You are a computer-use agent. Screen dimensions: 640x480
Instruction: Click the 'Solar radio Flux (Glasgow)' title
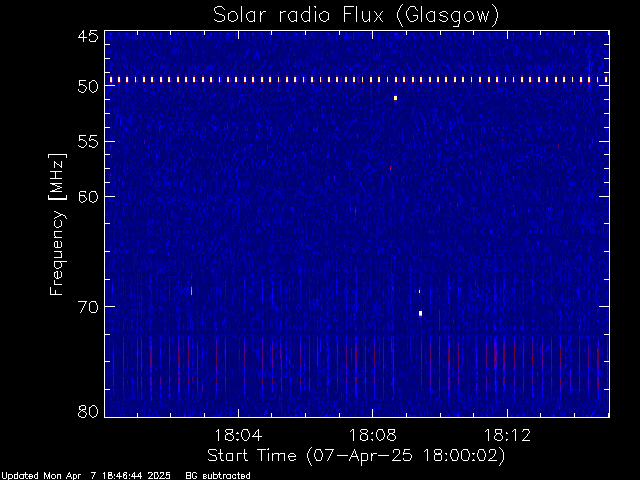356,16
